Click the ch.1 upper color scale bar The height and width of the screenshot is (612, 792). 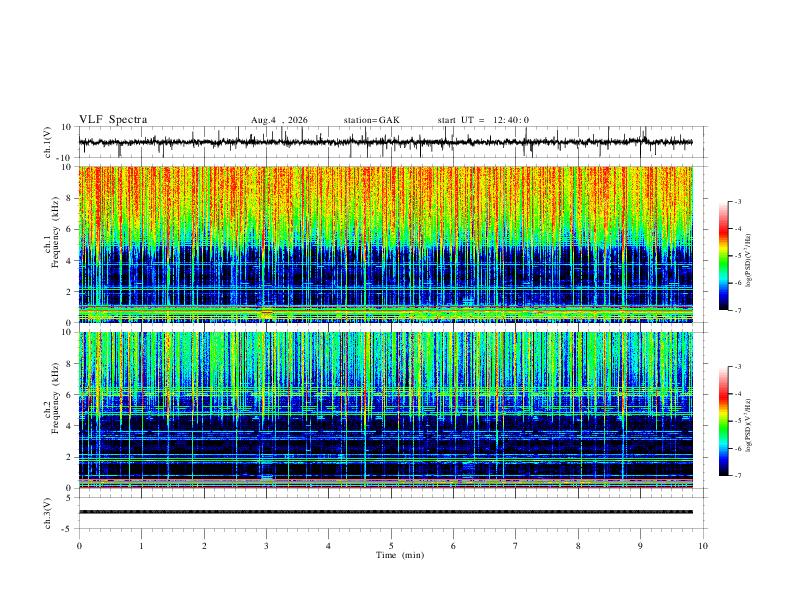tap(723, 256)
